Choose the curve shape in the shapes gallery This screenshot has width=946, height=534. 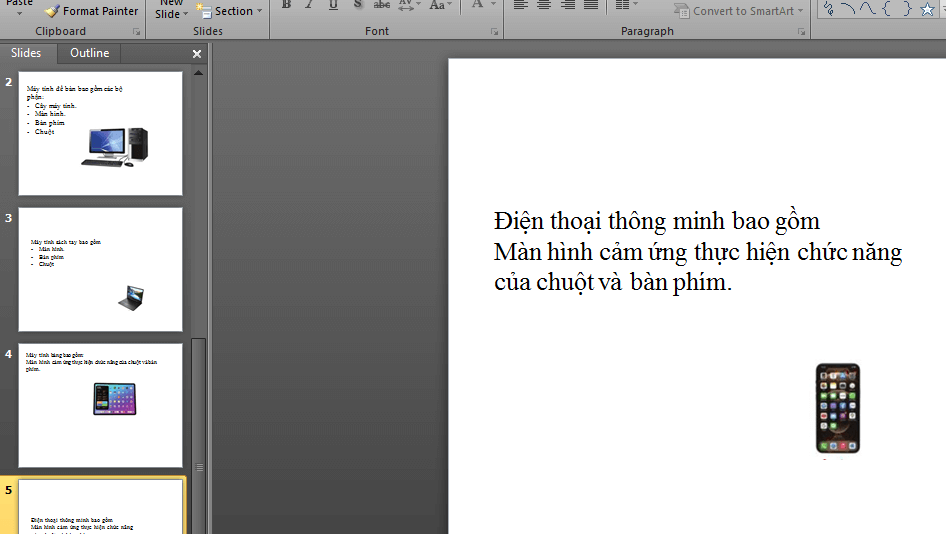[866, 9]
